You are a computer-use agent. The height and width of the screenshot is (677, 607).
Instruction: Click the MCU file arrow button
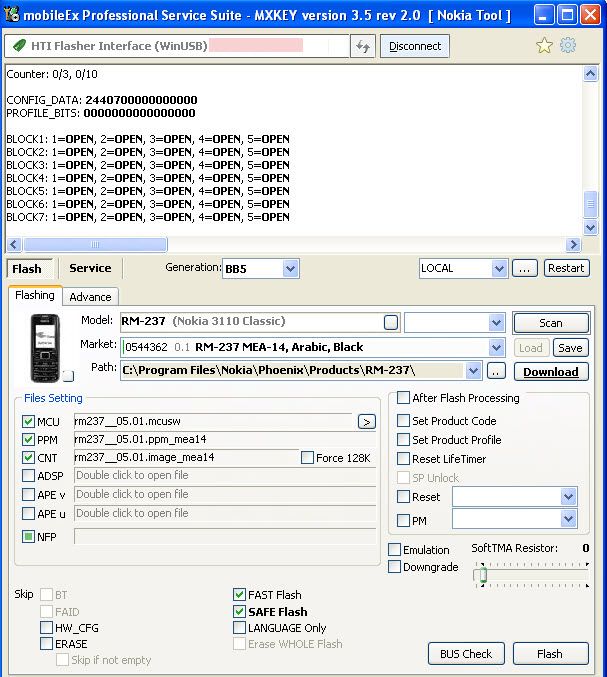(367, 422)
